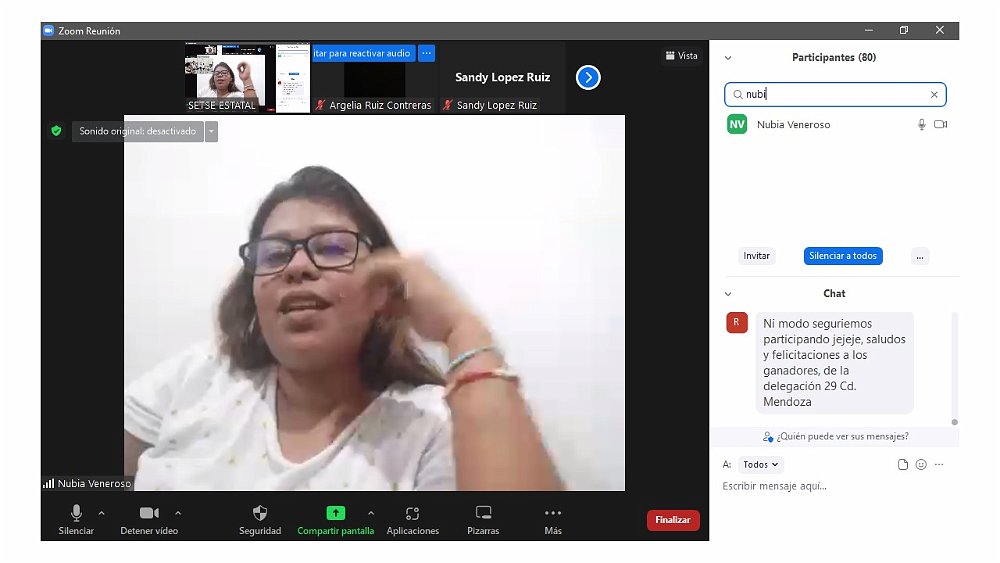Expand audio options arrow next to Silenciar
The width and height of the screenshot is (1000, 563).
point(101,512)
